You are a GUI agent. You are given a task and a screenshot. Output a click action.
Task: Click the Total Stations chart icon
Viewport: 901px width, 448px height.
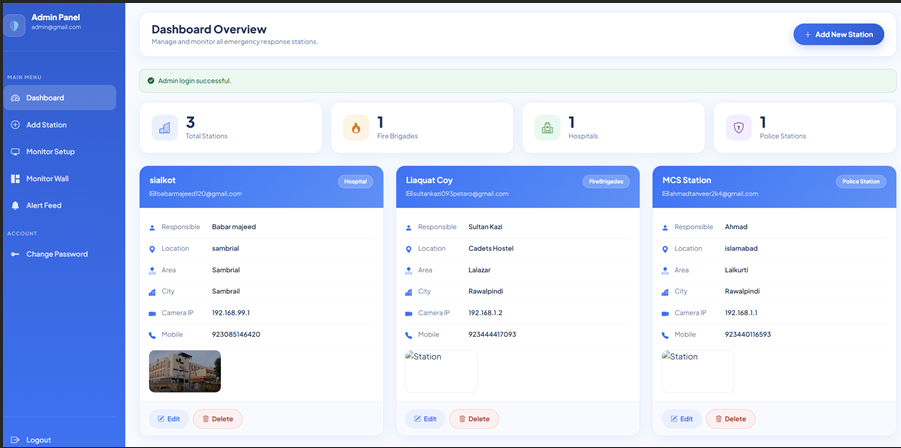point(164,128)
